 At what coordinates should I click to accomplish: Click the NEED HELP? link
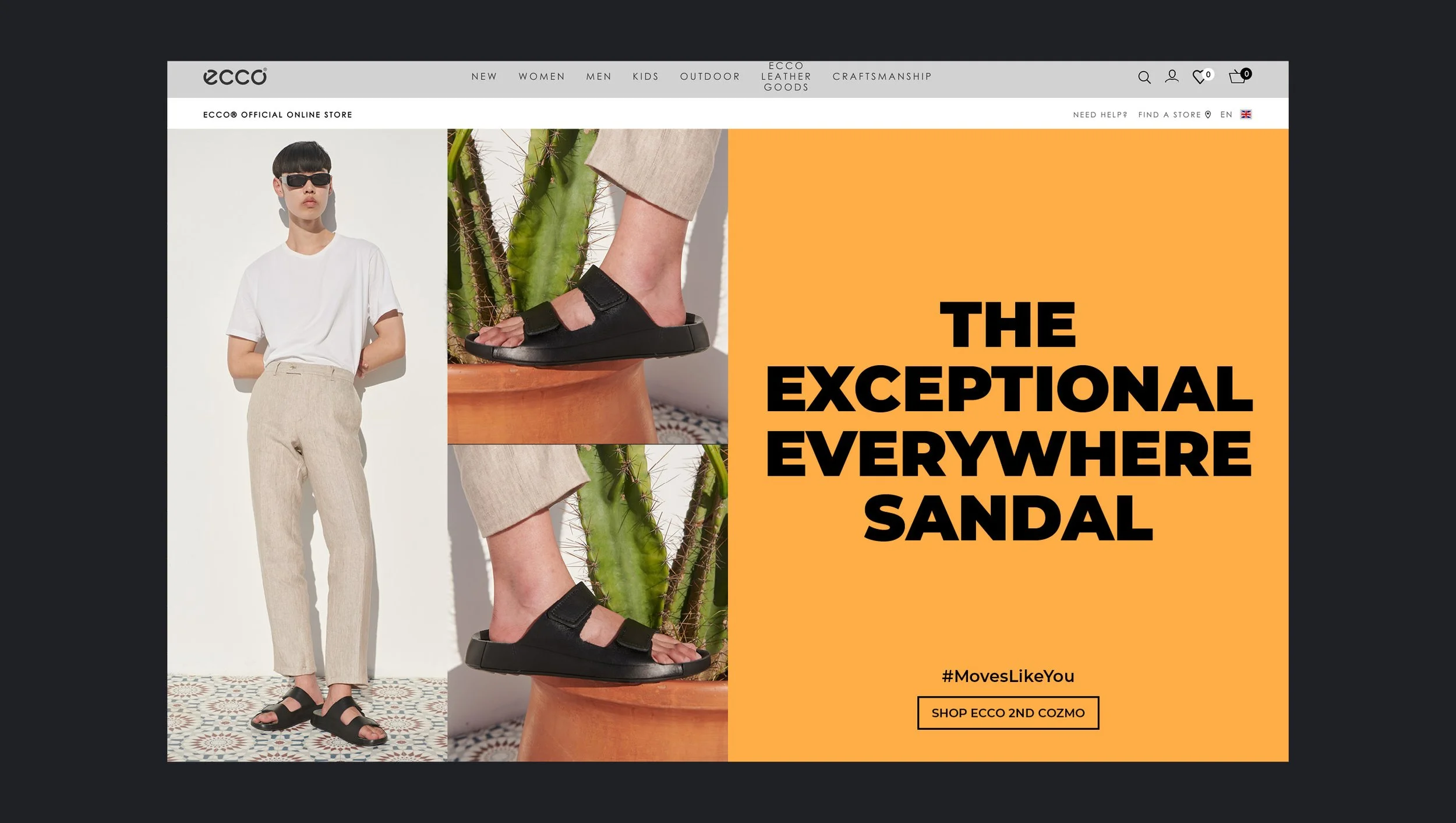click(1100, 115)
